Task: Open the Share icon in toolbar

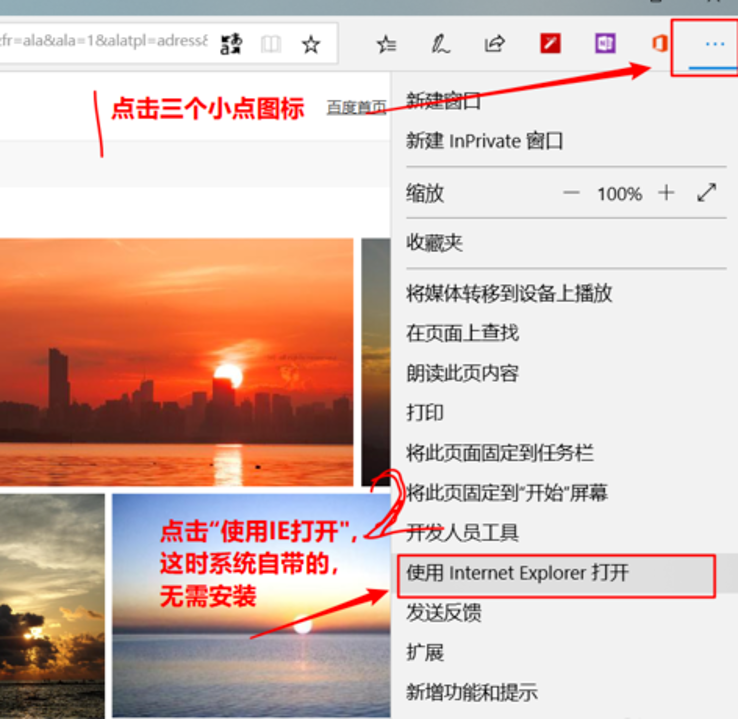Action: tap(494, 44)
